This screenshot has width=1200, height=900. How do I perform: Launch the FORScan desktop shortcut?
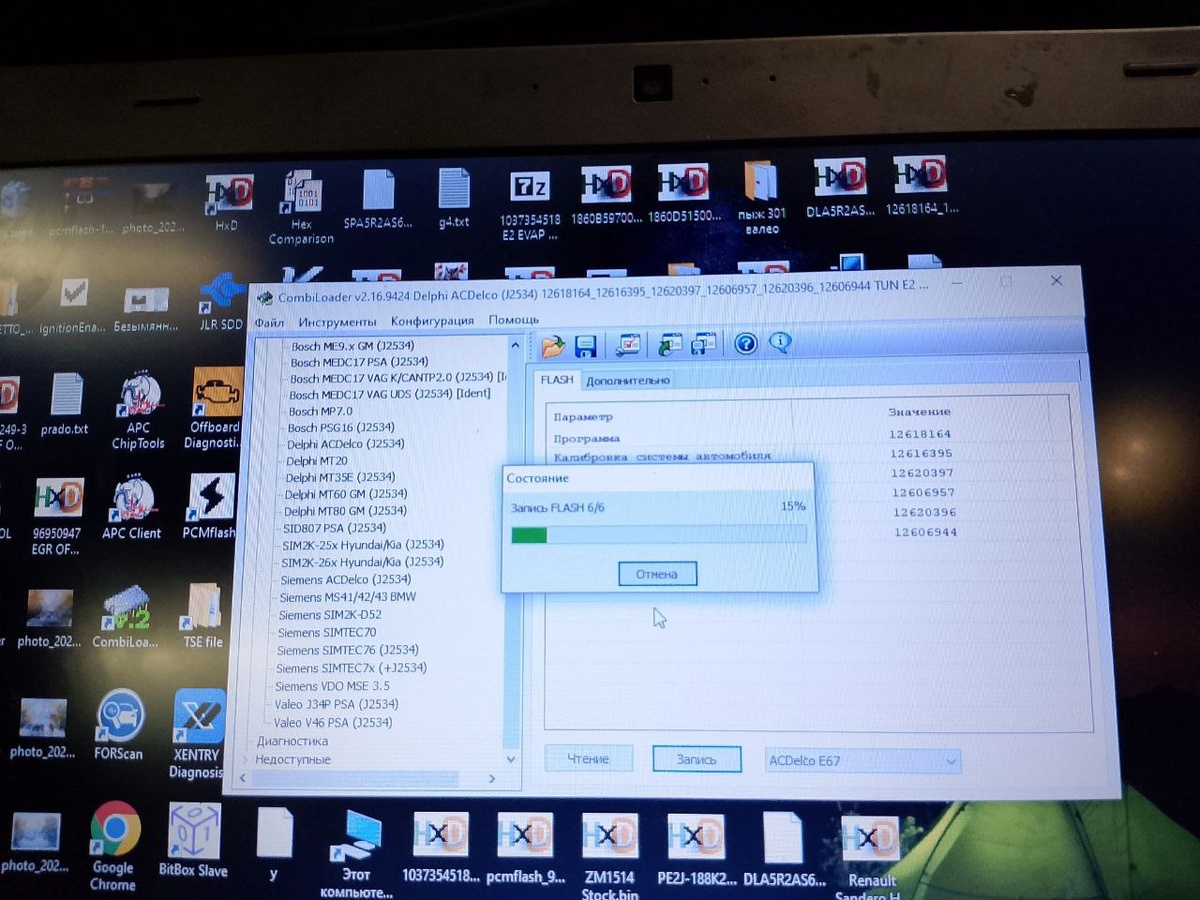[x=120, y=726]
